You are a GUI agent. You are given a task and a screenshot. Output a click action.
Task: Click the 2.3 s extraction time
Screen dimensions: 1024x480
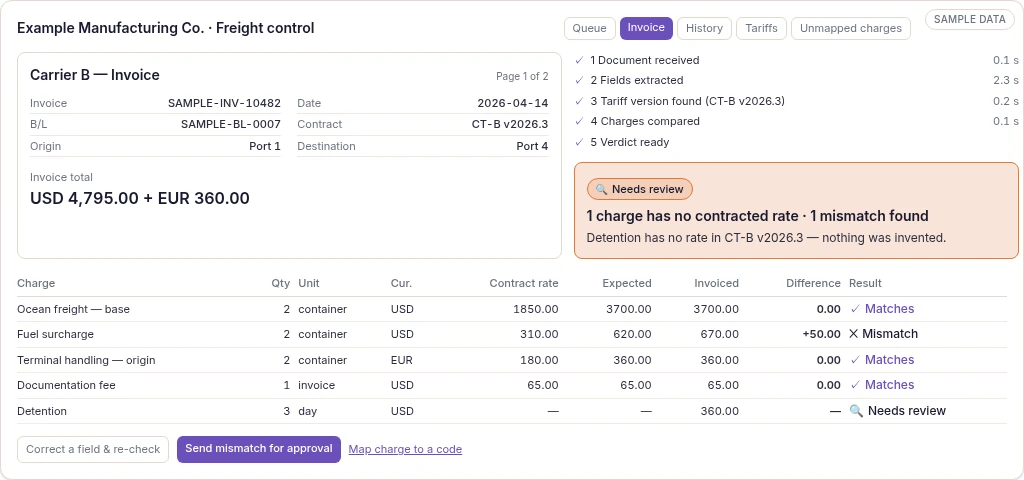[x=1006, y=80]
